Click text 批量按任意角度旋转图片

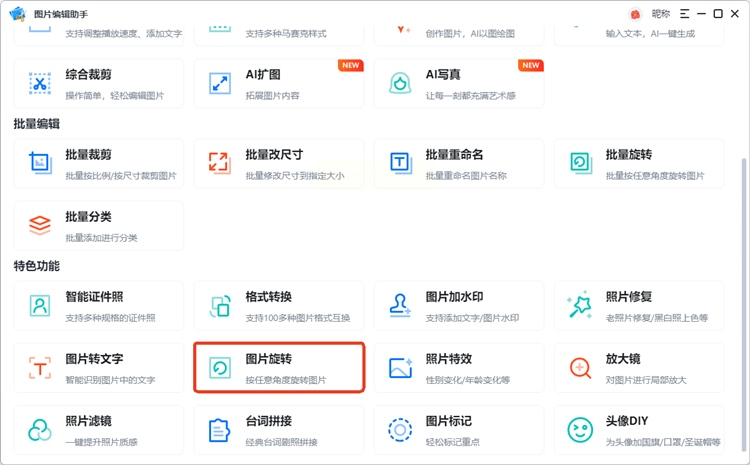pos(655,176)
